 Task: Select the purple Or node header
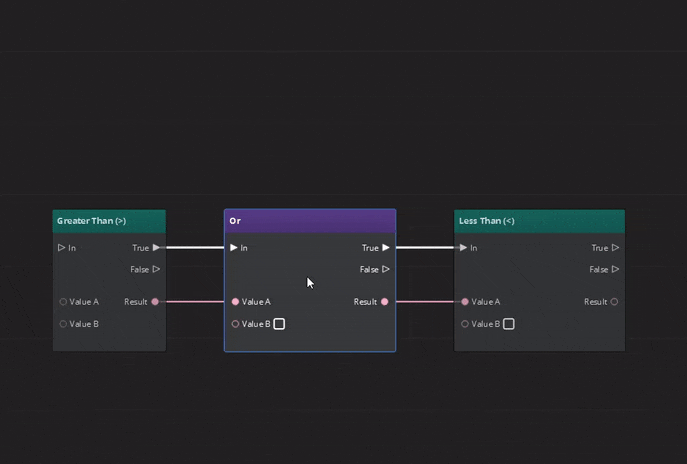pos(310,221)
